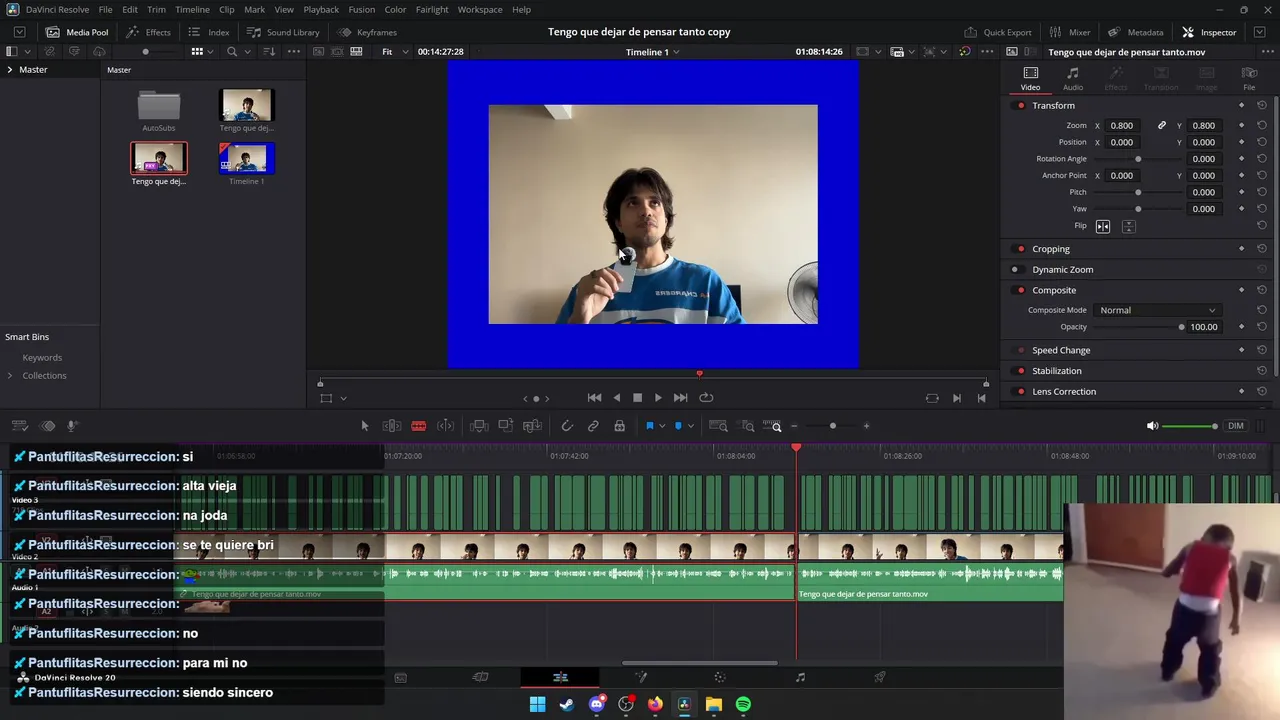Viewport: 1280px width, 720px height.
Task: Click the Opacity value field
Action: tap(1204, 327)
